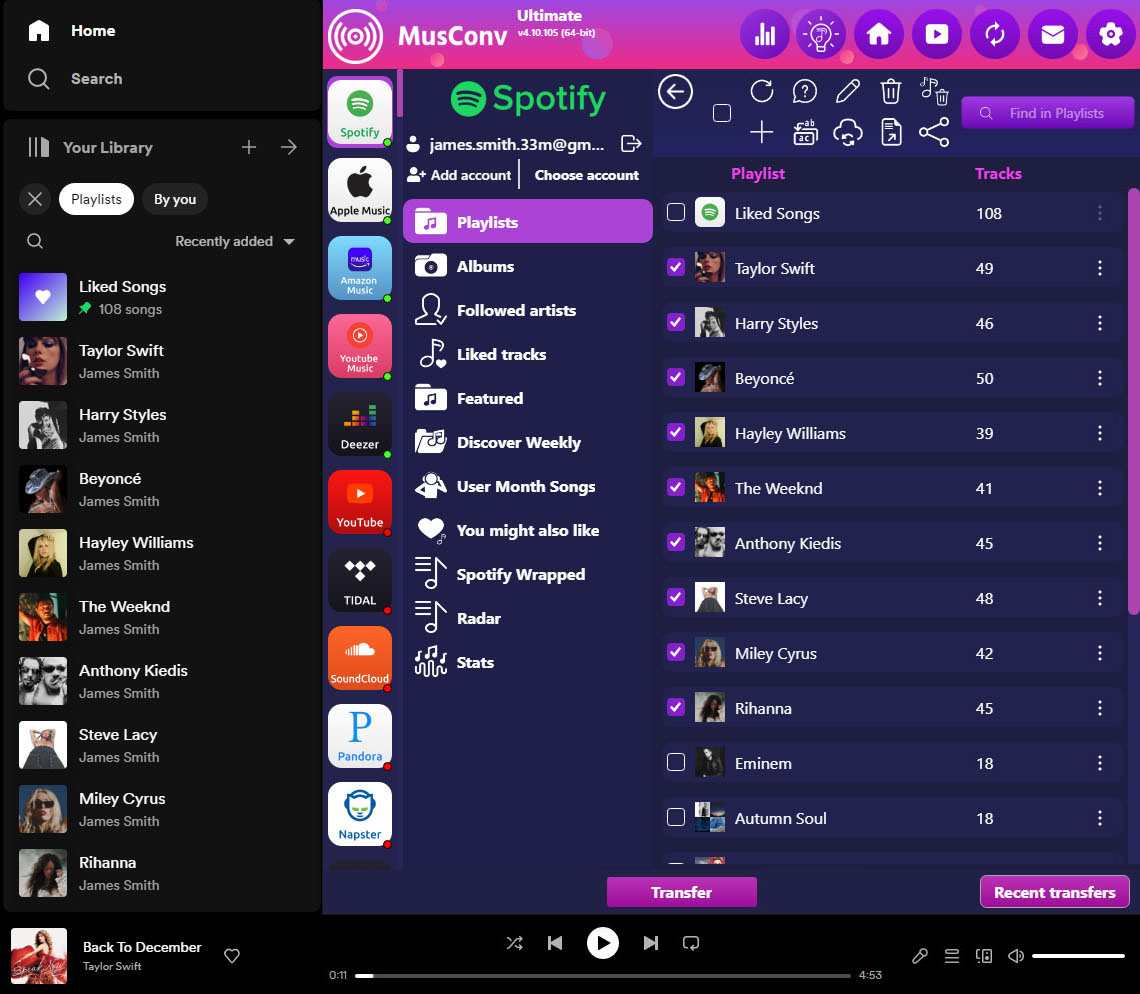
Task: Click the trash delete playlist icon
Action: (891, 91)
